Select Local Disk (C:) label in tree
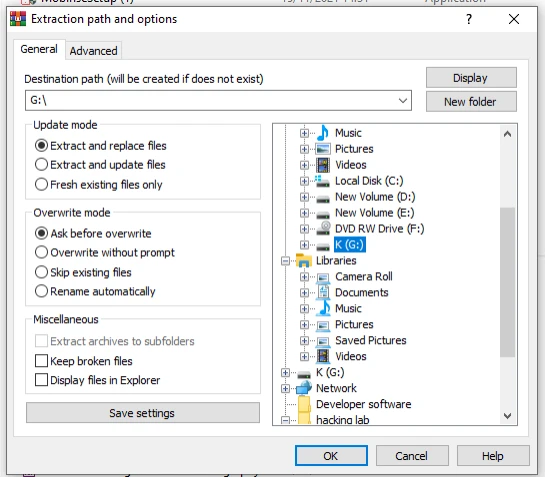The width and height of the screenshot is (546, 478). pos(369,181)
